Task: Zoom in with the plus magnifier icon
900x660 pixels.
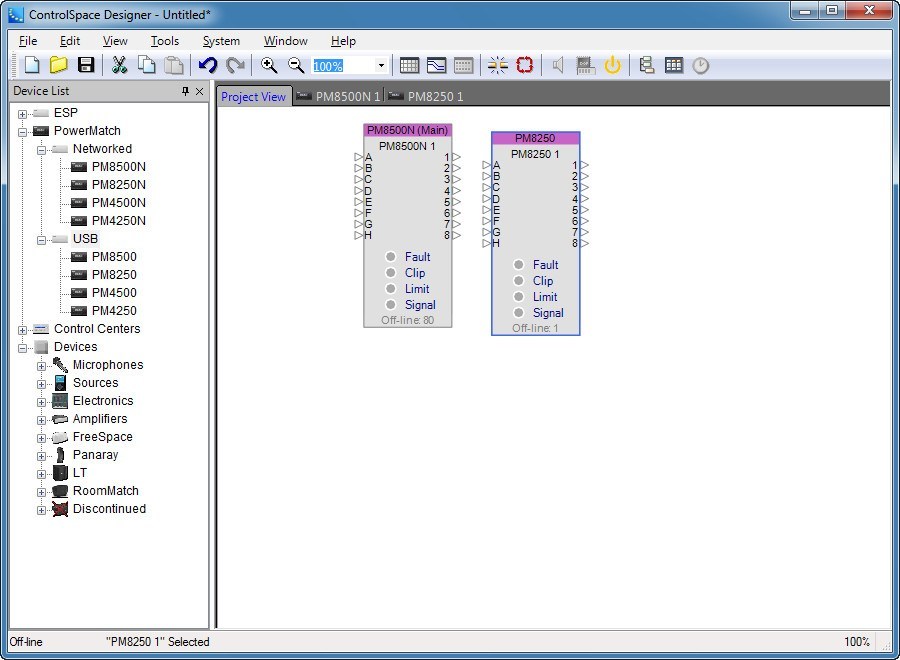Action: 269,65
